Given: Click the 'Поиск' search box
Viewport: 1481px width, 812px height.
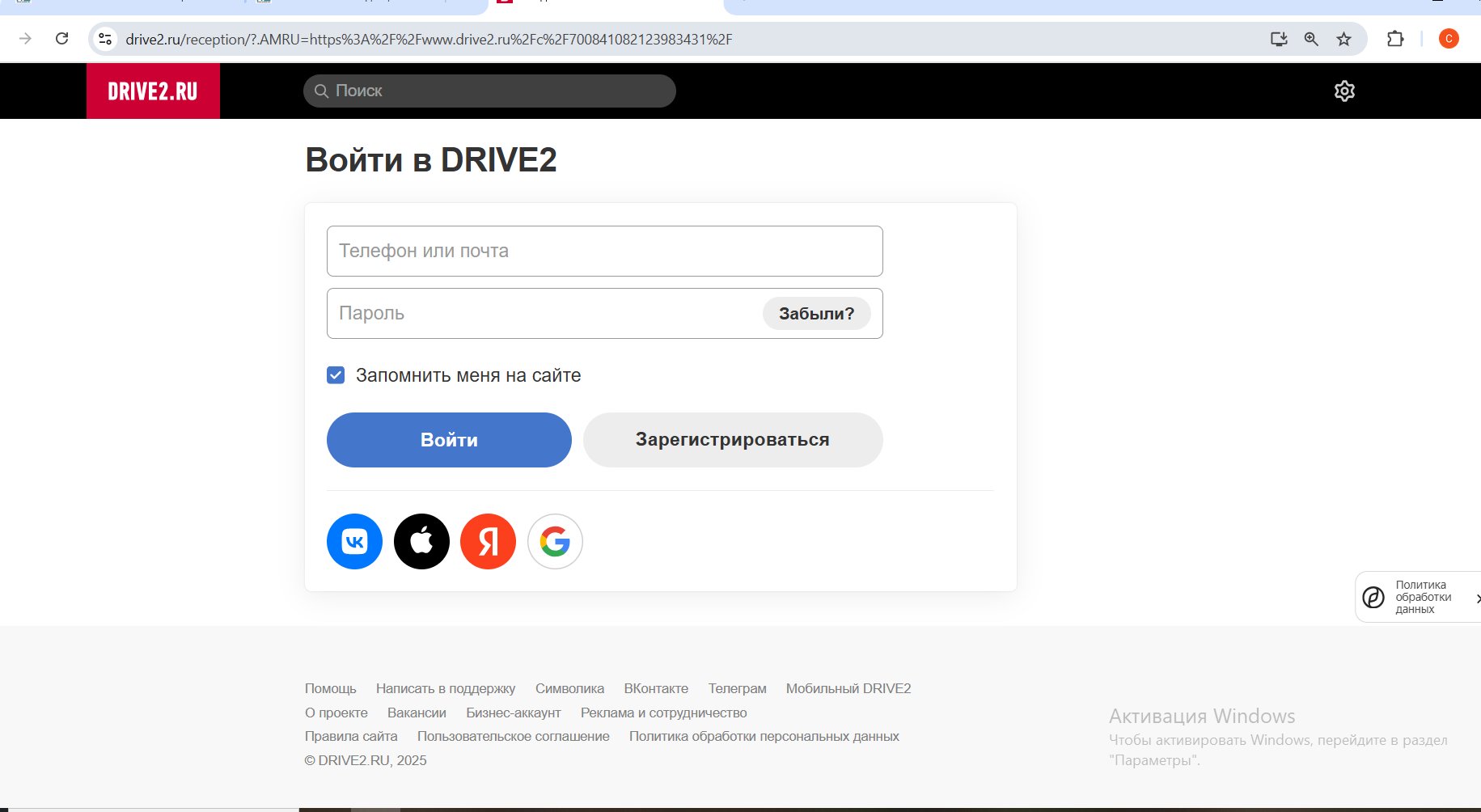Looking at the screenshot, I should (489, 91).
